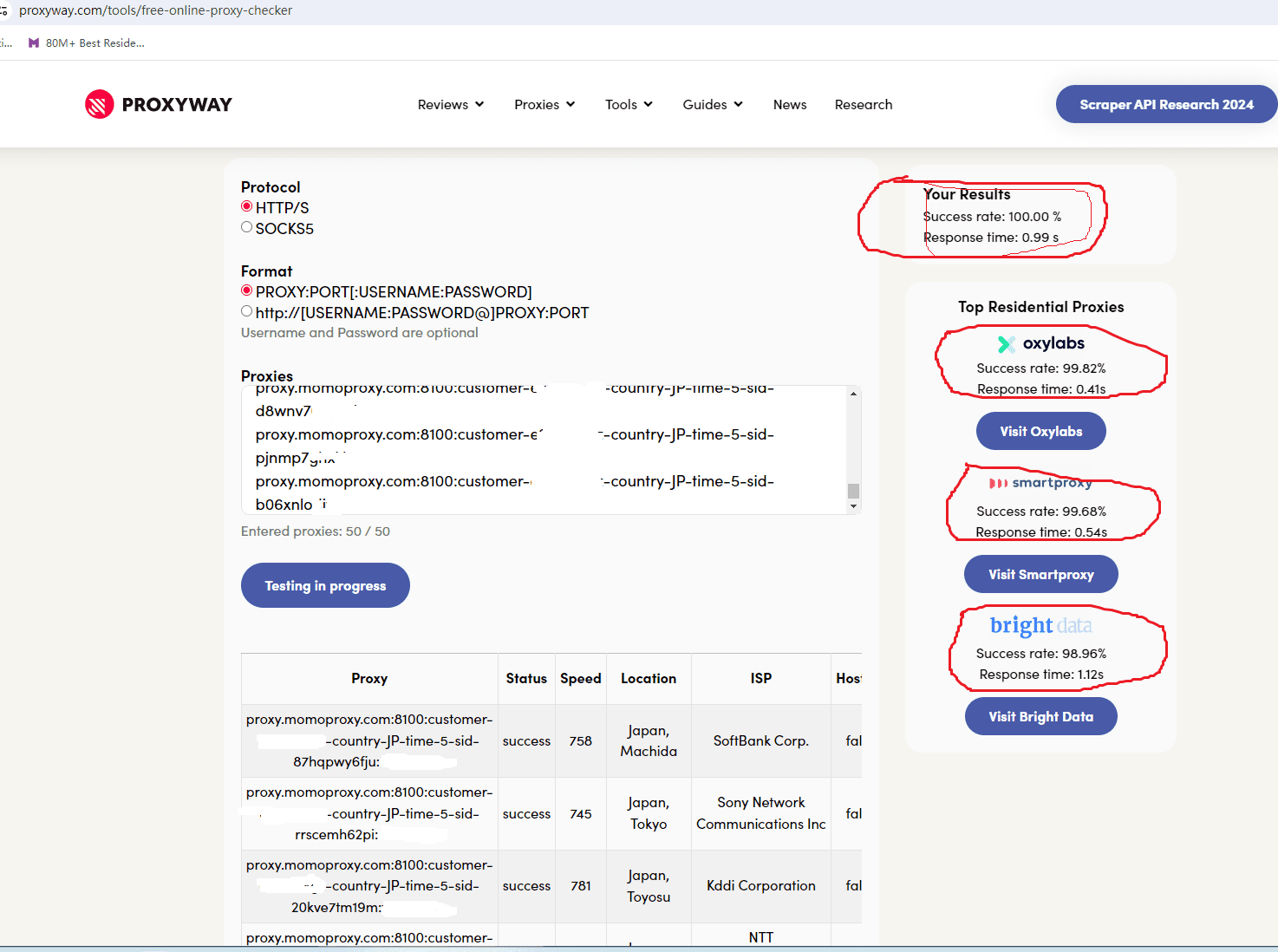Image resolution: width=1278 pixels, height=952 pixels.
Task: Click the success status in the Kddi row
Action: pos(526,885)
